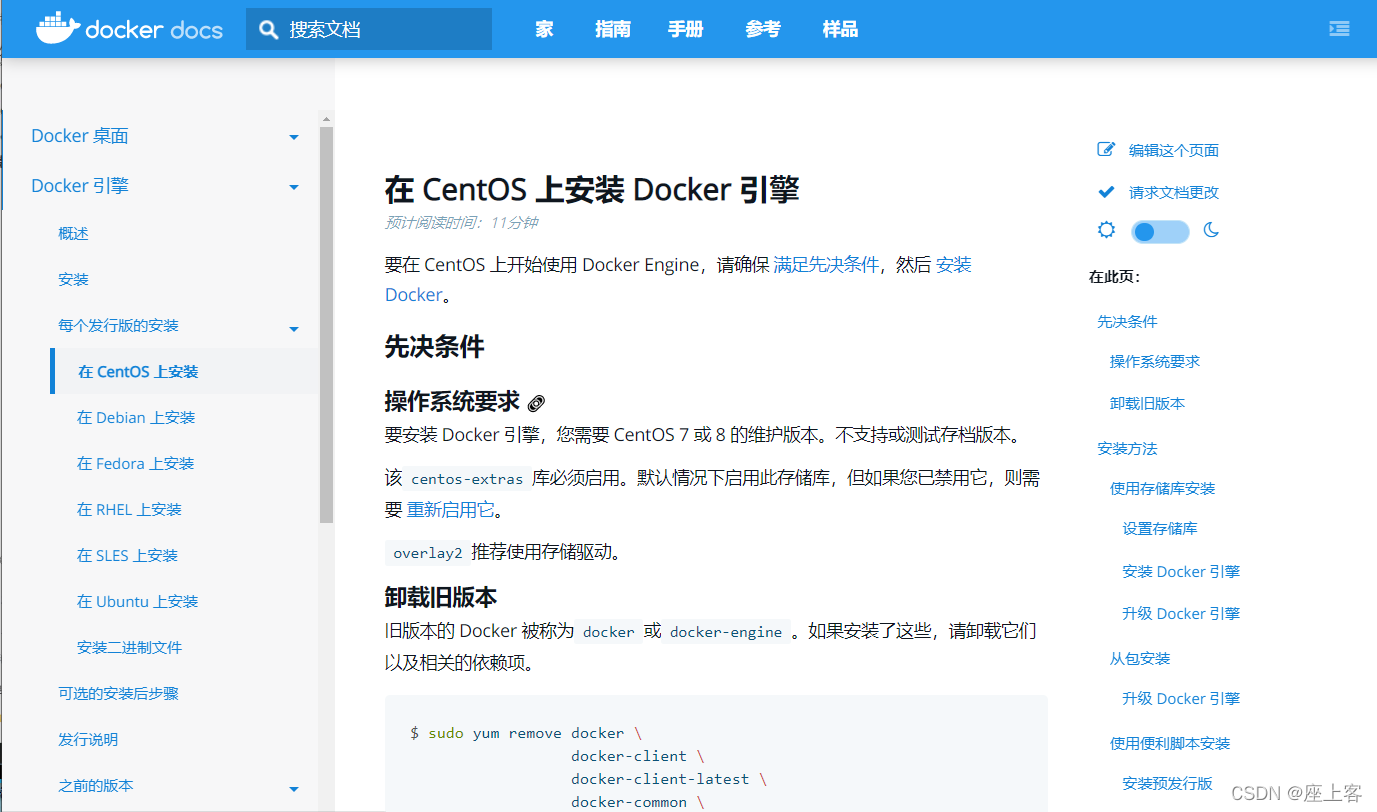Click the sun light-mode icon

1106,230
